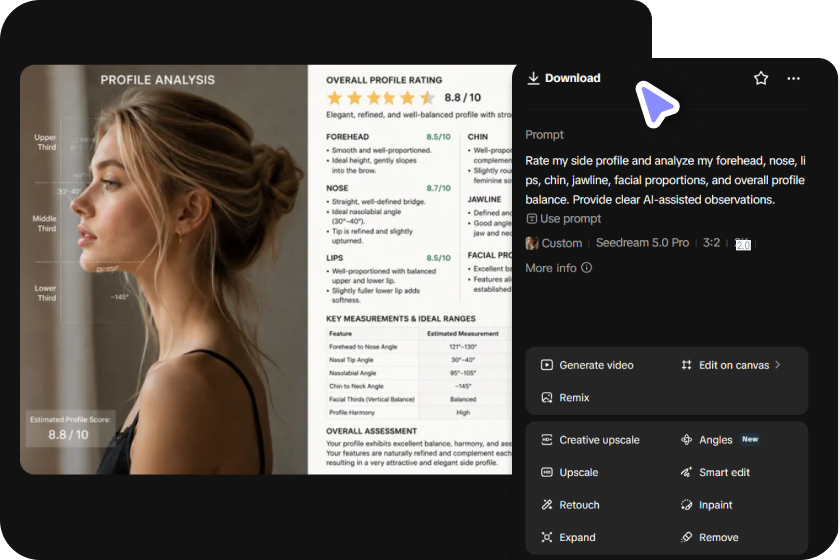Open More info
Screen dimensions: 840x560
tap(558, 268)
